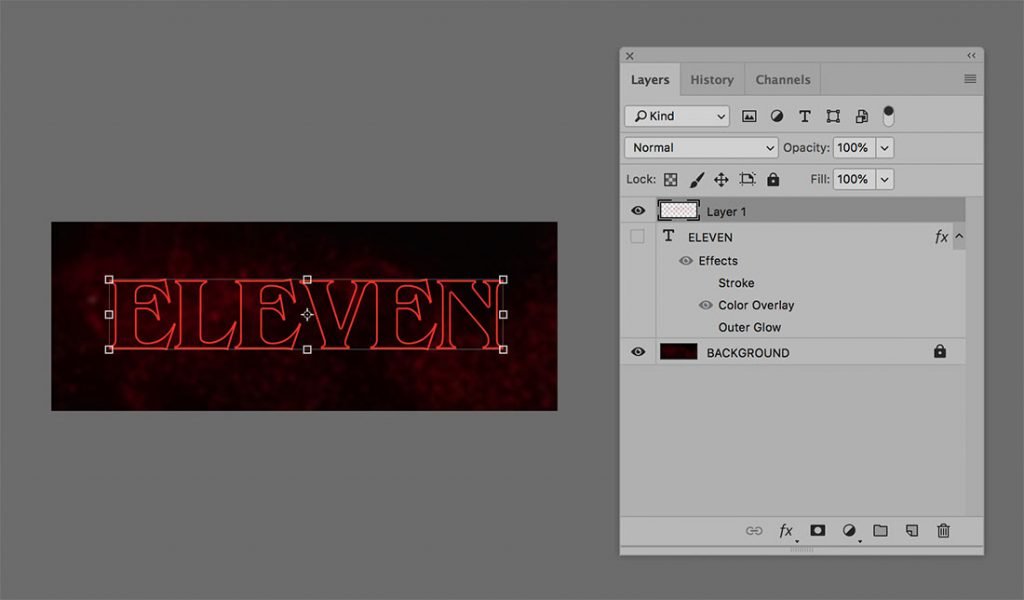Show the ELEVEN layer visibility box

coord(637,236)
